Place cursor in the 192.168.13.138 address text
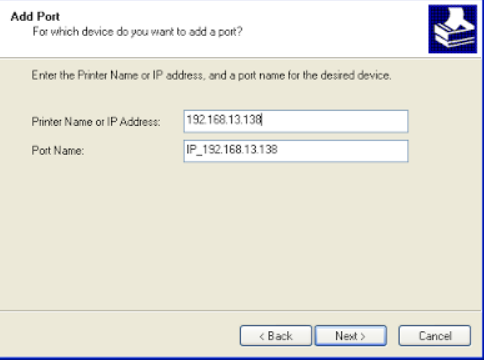The width and height of the screenshot is (484, 360). (224, 119)
